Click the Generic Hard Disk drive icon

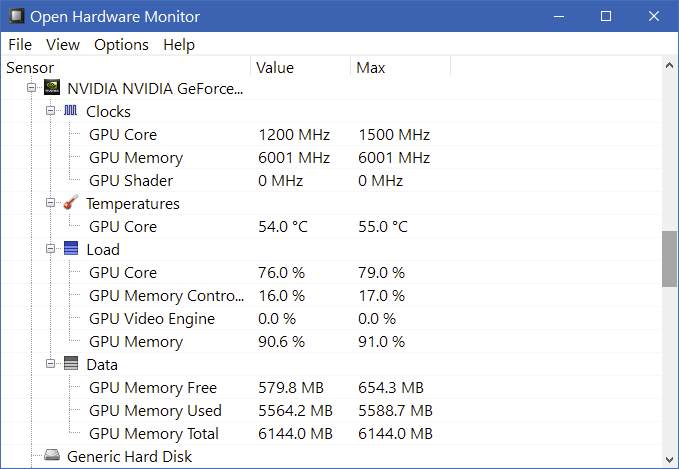(52, 455)
